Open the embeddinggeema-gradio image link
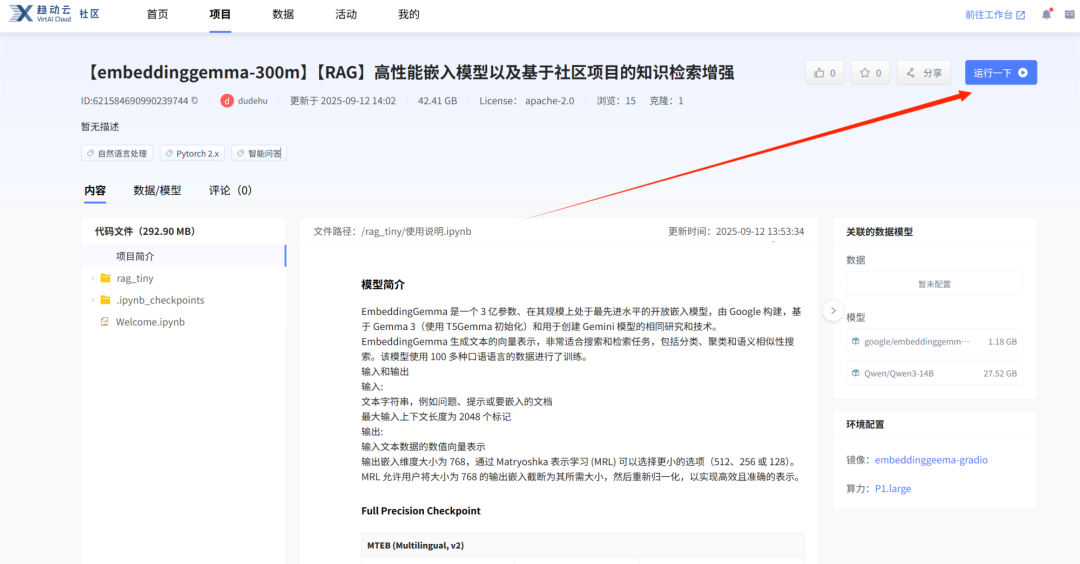The height and width of the screenshot is (564, 1080). tap(931, 460)
